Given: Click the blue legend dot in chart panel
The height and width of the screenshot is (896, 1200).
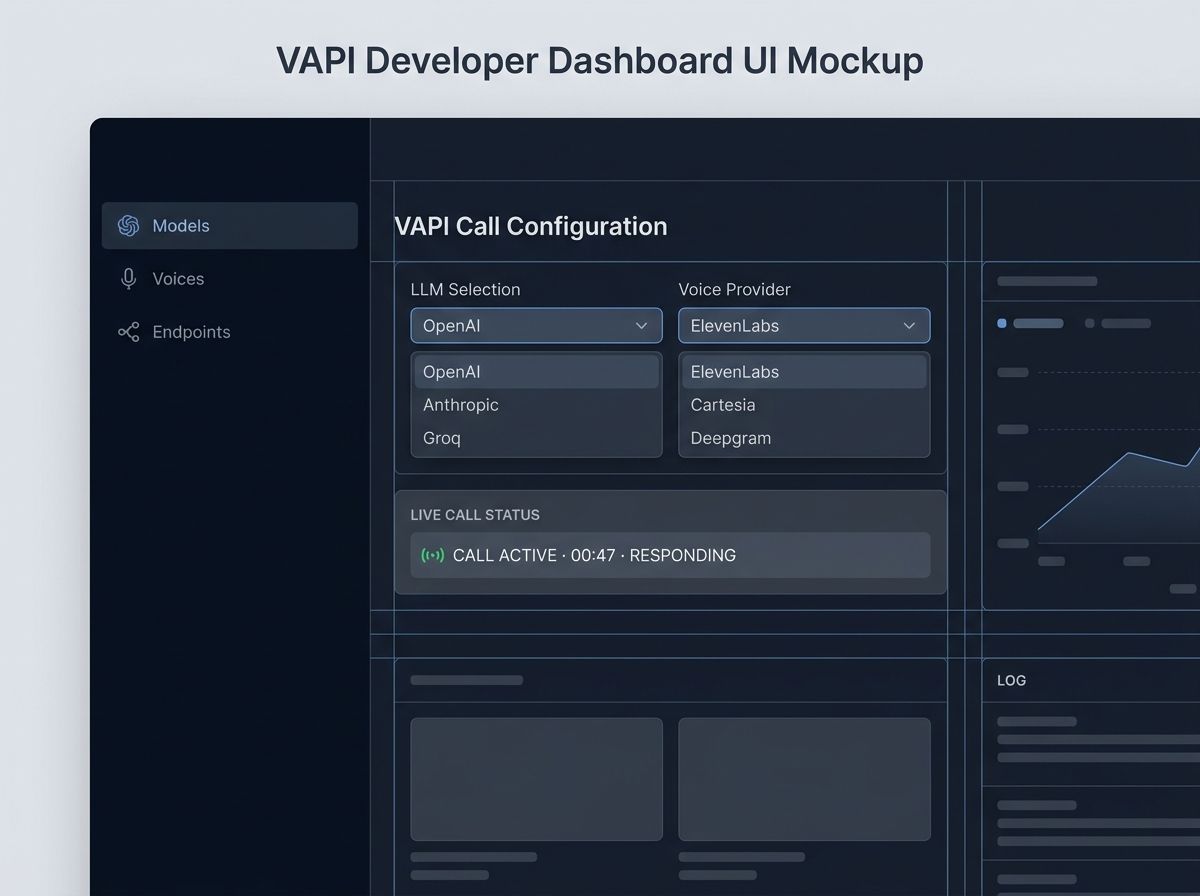Looking at the screenshot, I should pyautogui.click(x=1002, y=323).
